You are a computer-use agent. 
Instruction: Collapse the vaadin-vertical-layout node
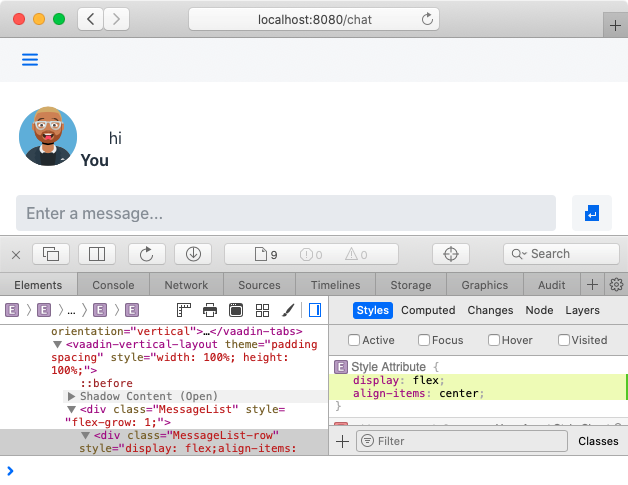58,345
